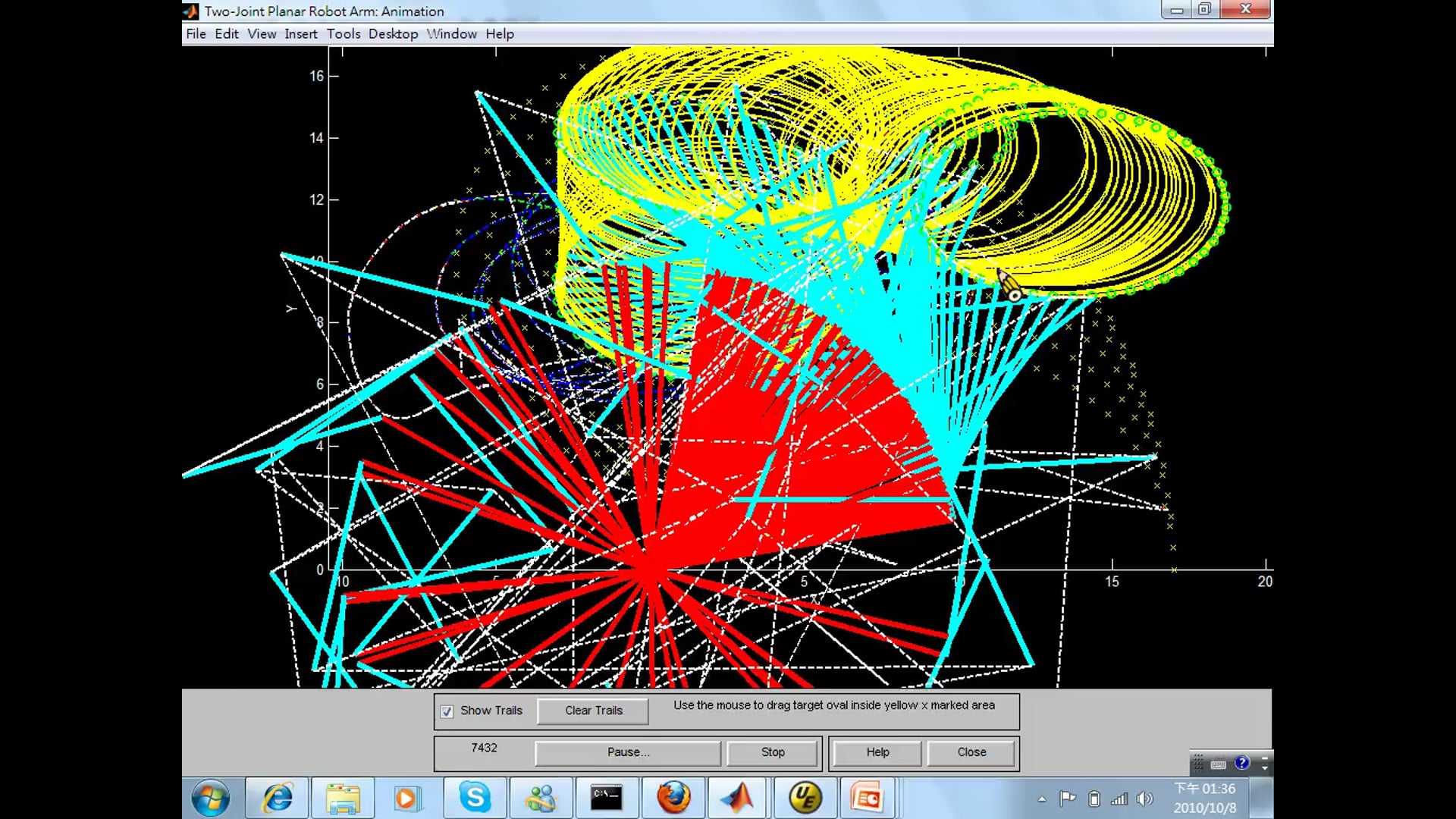The image size is (1456, 819).
Task: Click the command prompt taskbar icon
Action: point(607,798)
